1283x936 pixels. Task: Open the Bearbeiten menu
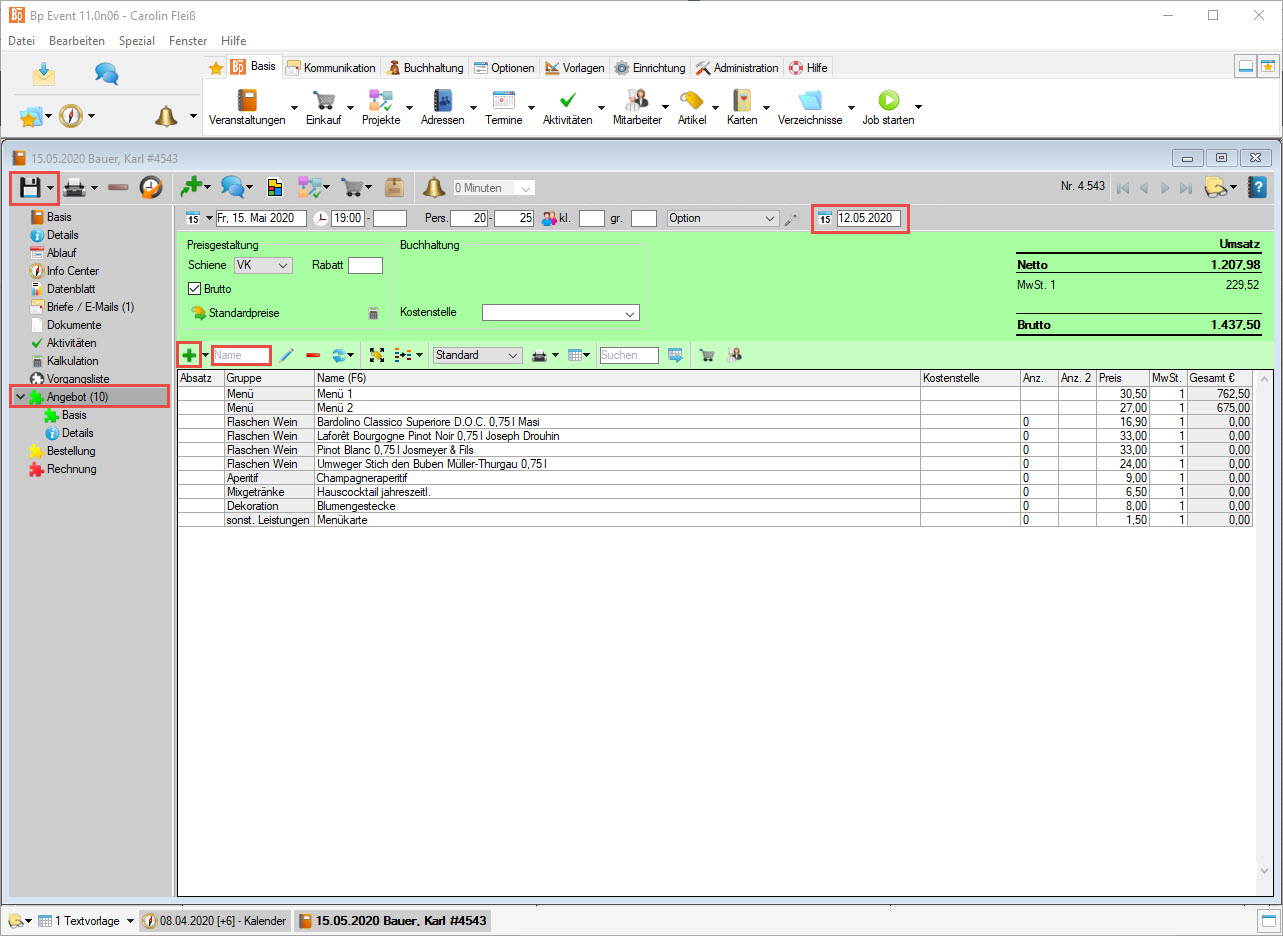point(77,41)
